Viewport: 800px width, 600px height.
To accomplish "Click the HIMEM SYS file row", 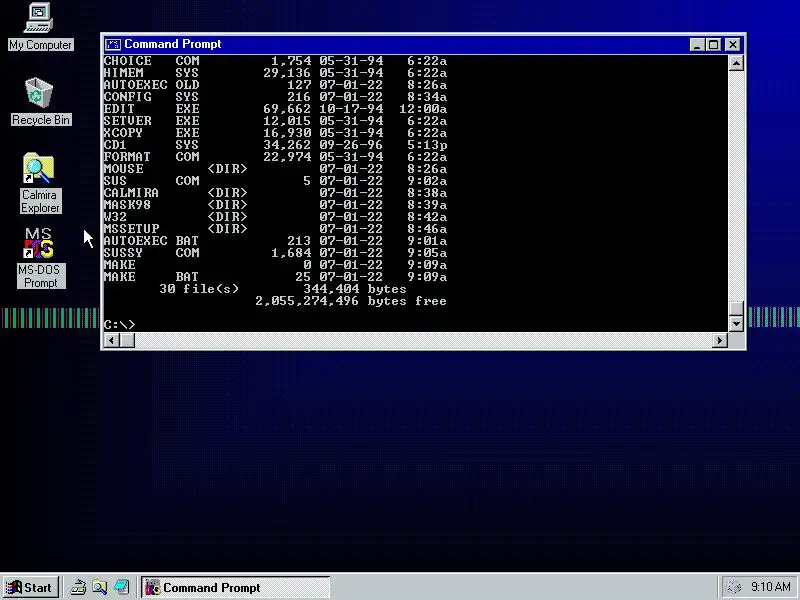I will click(275, 73).
